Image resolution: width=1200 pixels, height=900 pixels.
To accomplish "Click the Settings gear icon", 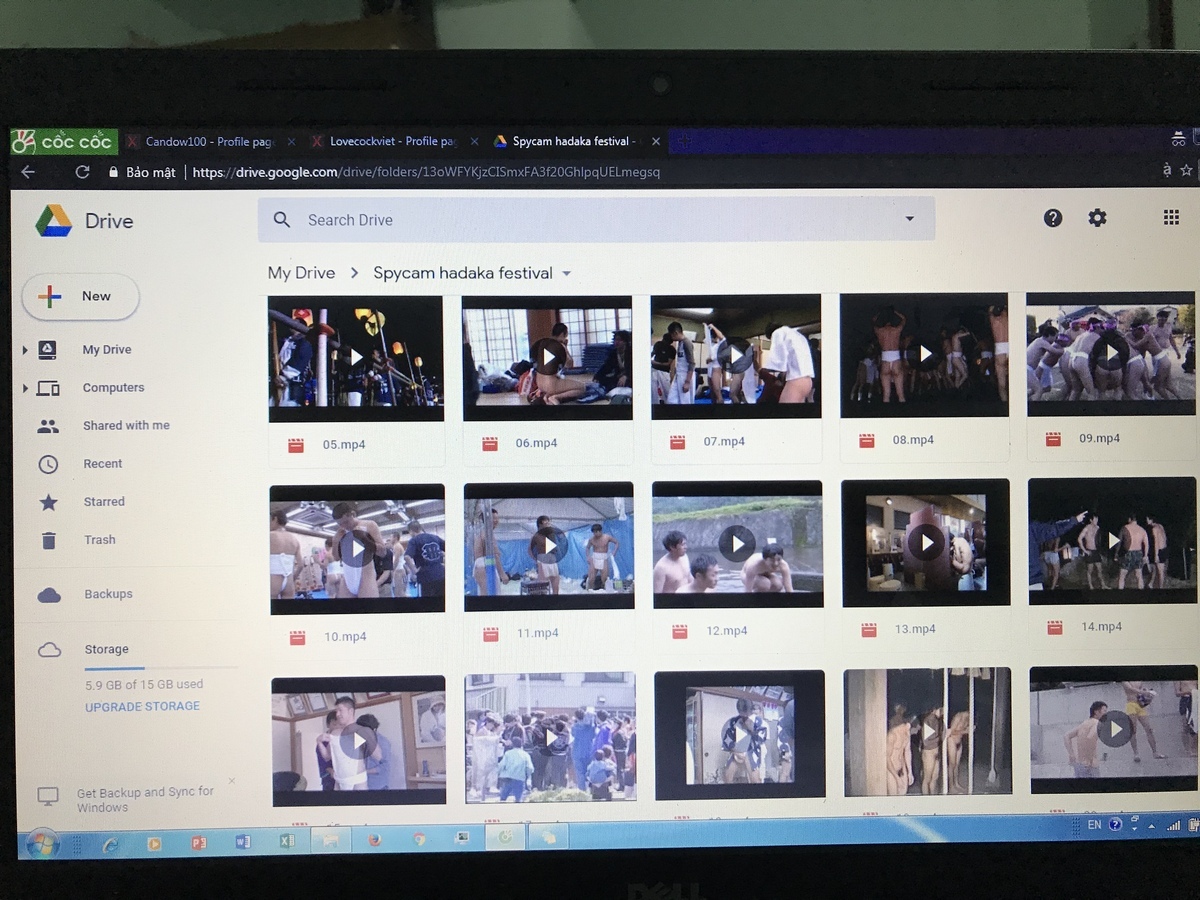I will click(1097, 218).
